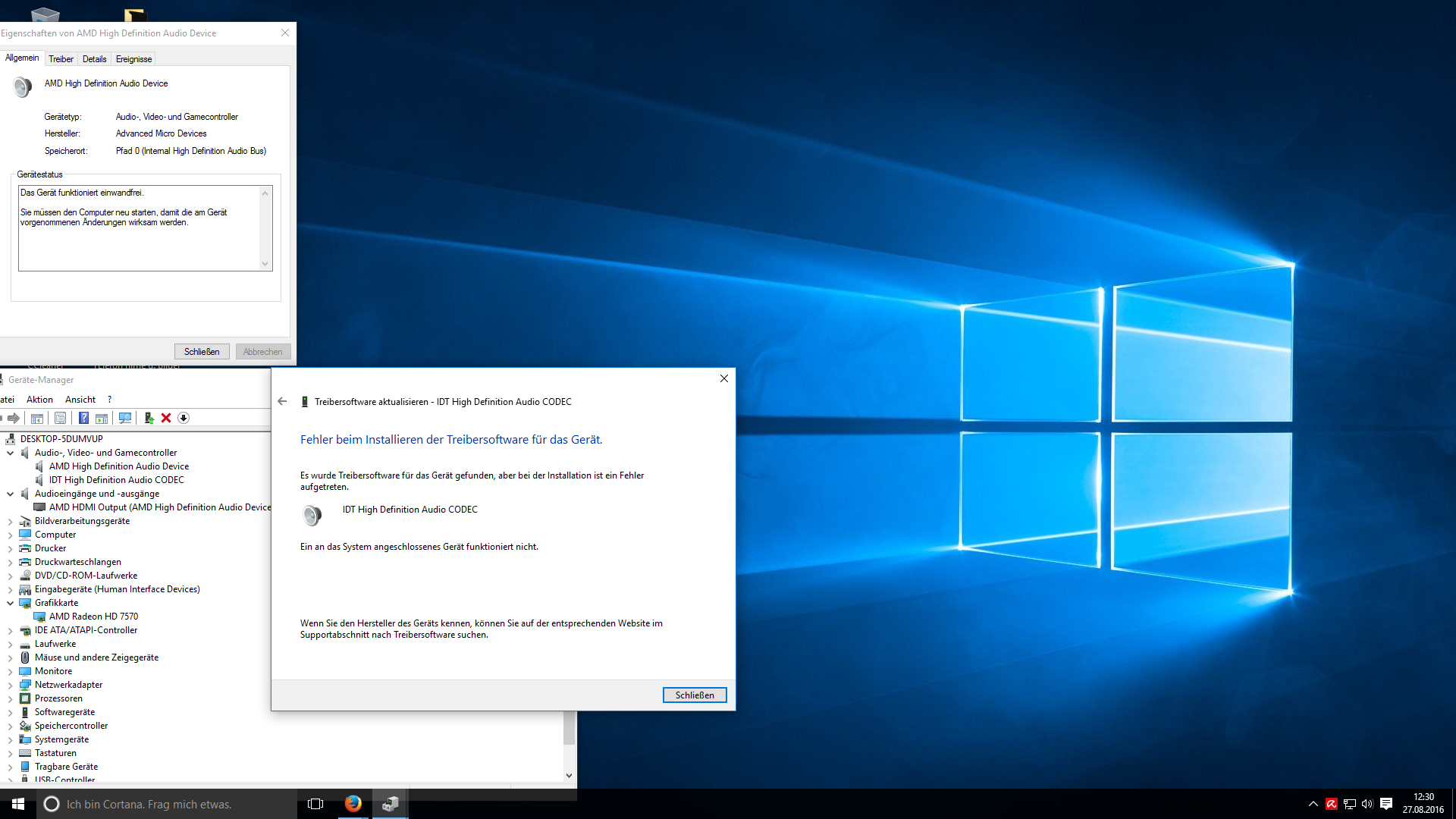1456x819 pixels.
Task: Select AMD High Definition Audio Device in tree
Action: (x=119, y=466)
